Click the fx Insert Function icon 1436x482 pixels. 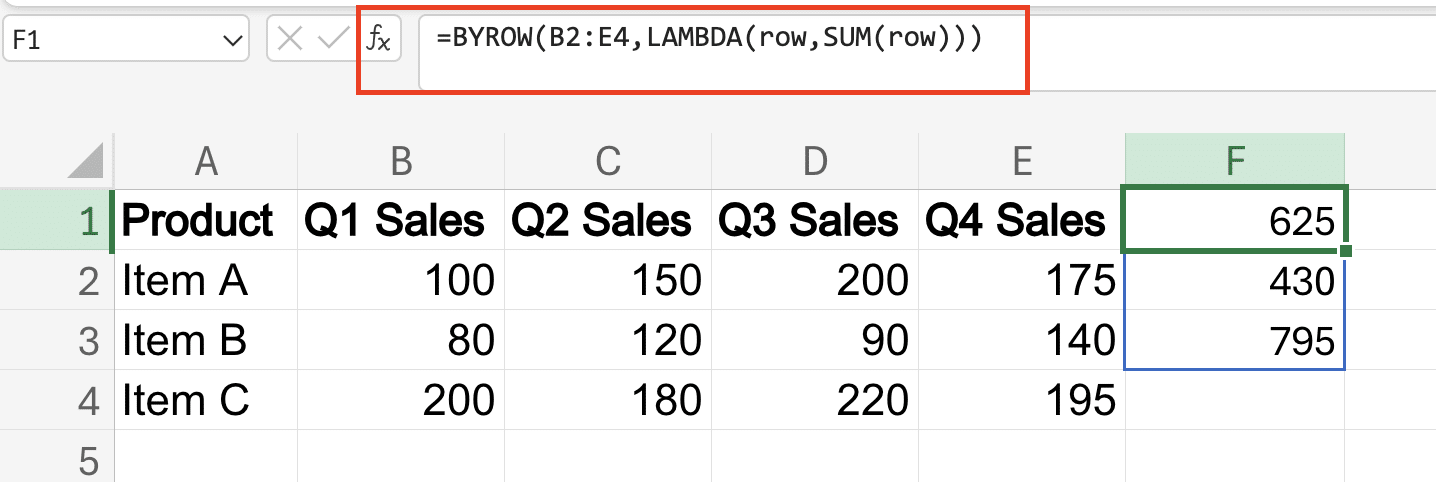379,40
